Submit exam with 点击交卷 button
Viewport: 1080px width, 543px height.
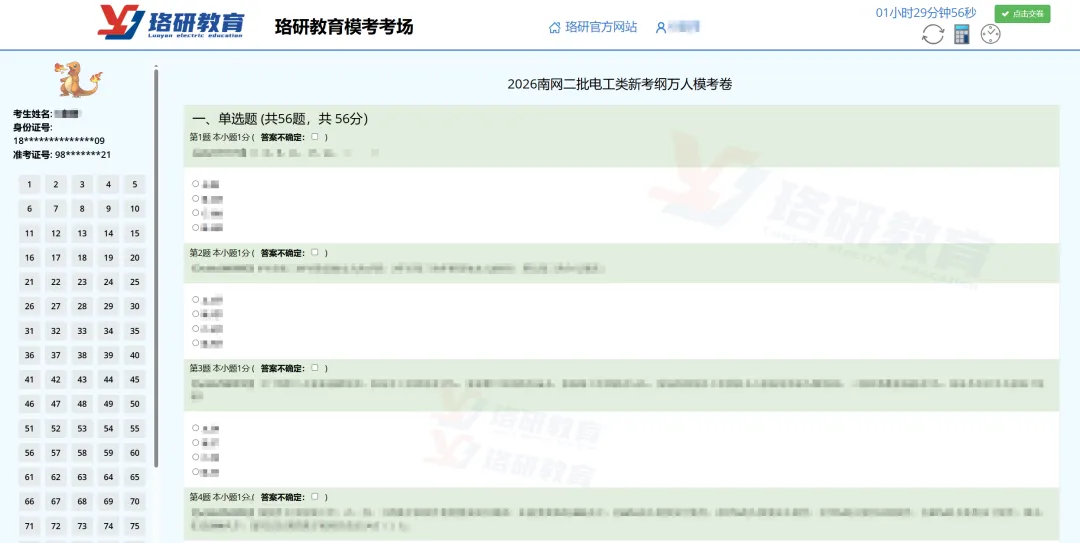(1022, 14)
